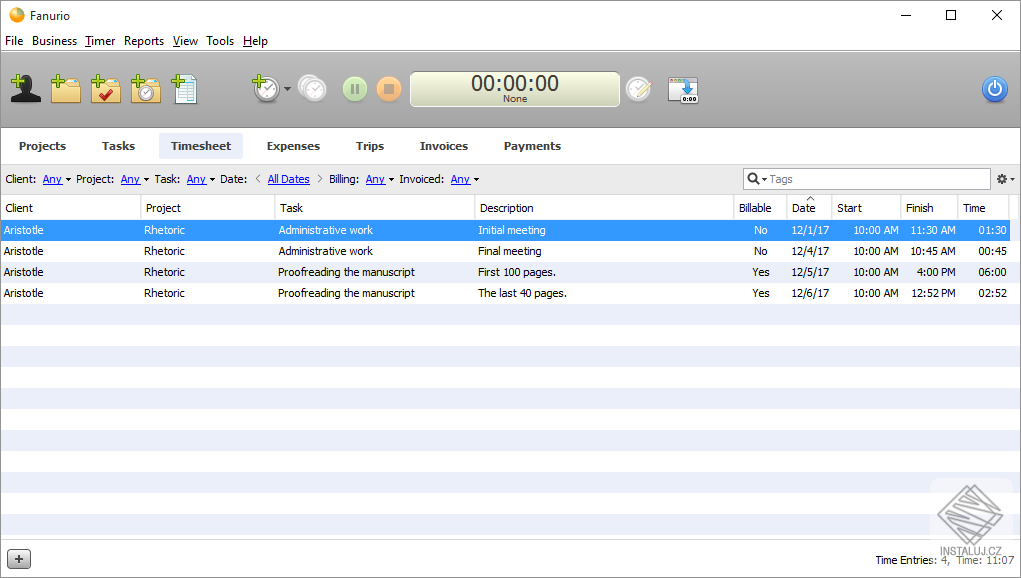Open the gear settings dropdown
The width and height of the screenshot is (1021, 578).
[x=1005, y=179]
